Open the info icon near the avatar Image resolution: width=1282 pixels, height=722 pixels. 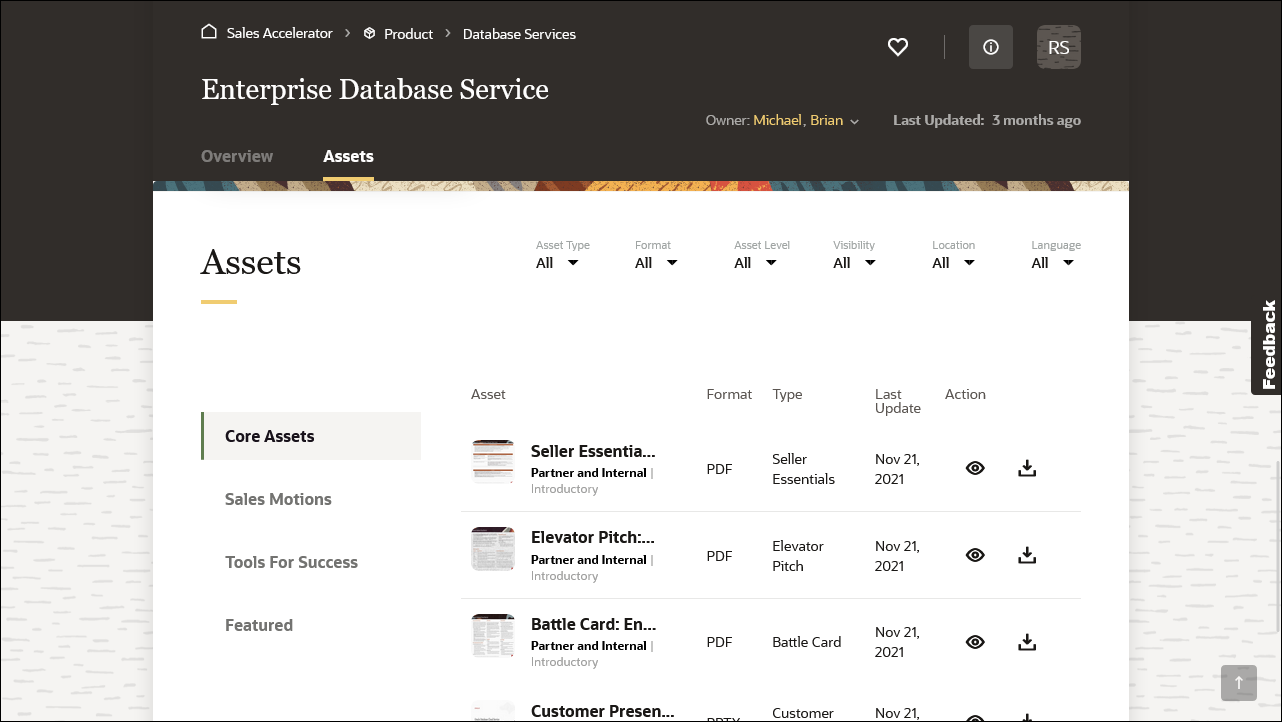990,47
